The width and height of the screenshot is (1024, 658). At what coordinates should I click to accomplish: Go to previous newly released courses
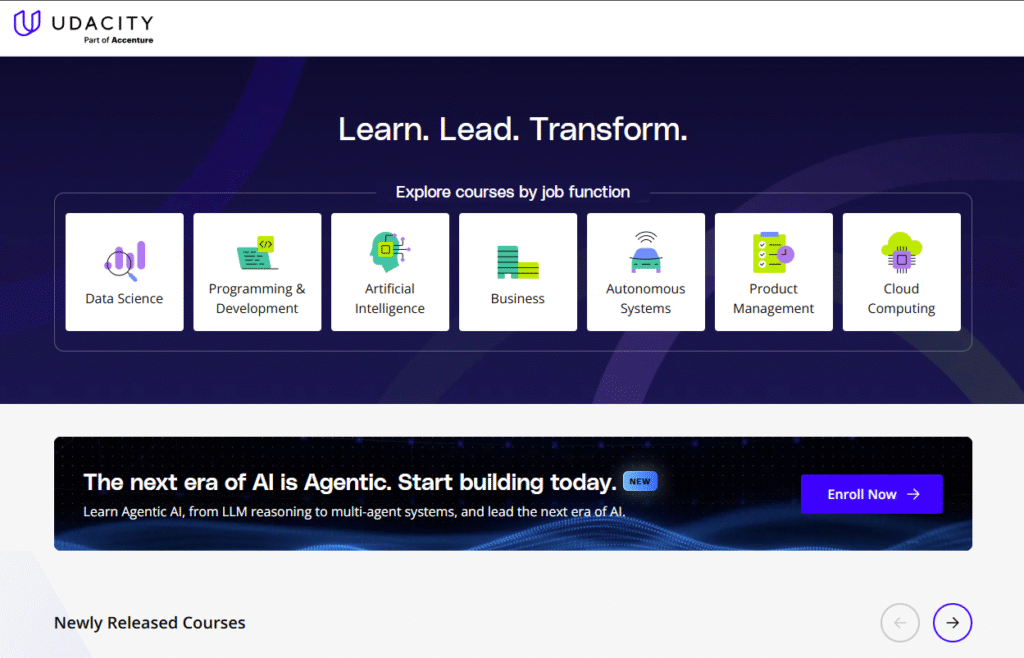pyautogui.click(x=900, y=623)
